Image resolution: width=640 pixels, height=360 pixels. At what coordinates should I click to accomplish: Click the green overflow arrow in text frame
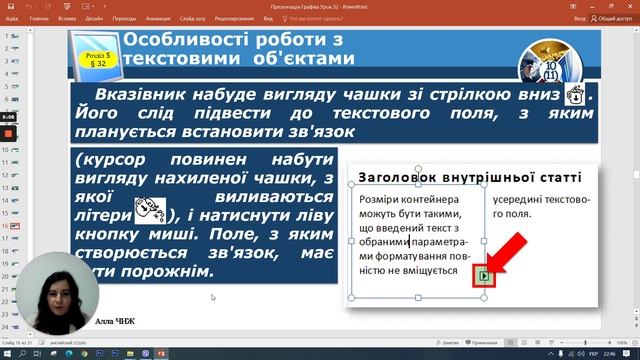(x=484, y=276)
